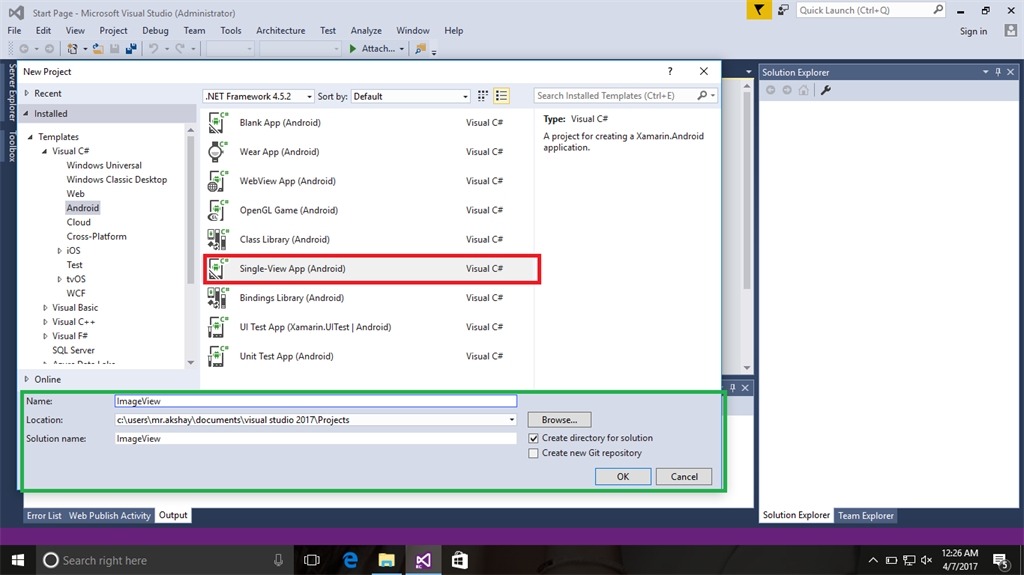Click the feedback icon beside Quick Launch
Viewport: 1024px width, 575px height.
tap(783, 10)
